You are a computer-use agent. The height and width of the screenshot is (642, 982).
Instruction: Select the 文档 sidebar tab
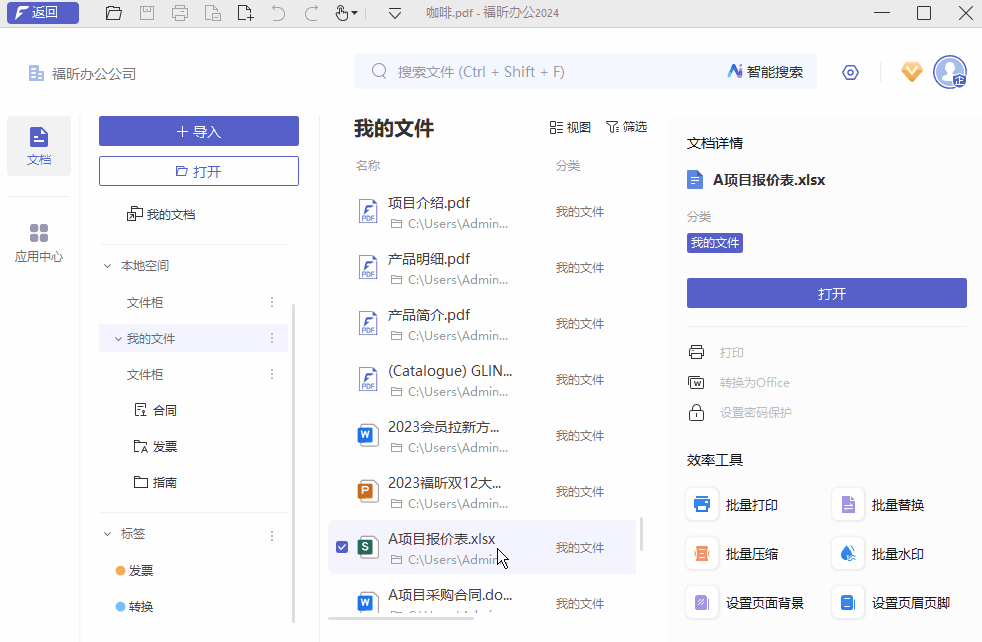(38, 146)
